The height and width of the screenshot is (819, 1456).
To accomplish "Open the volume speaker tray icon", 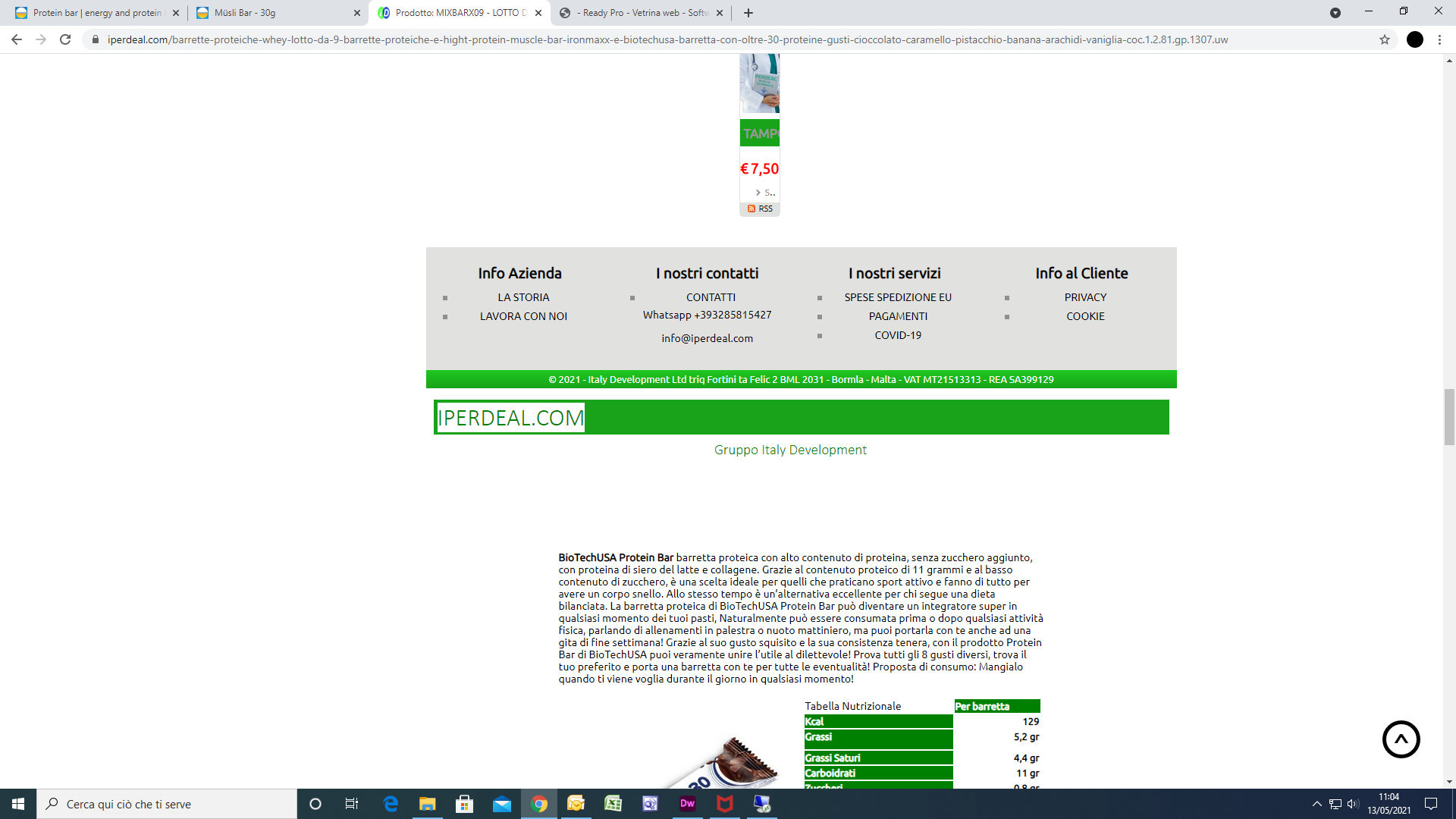I will [1353, 804].
